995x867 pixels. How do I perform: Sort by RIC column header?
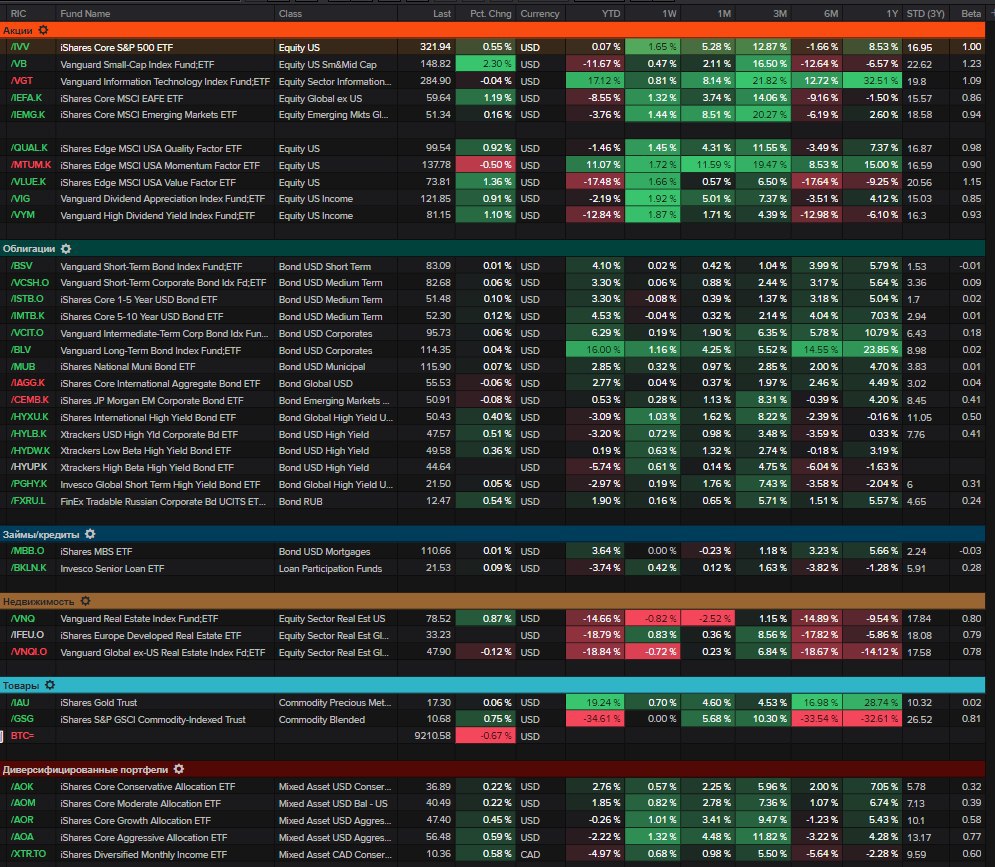click(x=18, y=13)
